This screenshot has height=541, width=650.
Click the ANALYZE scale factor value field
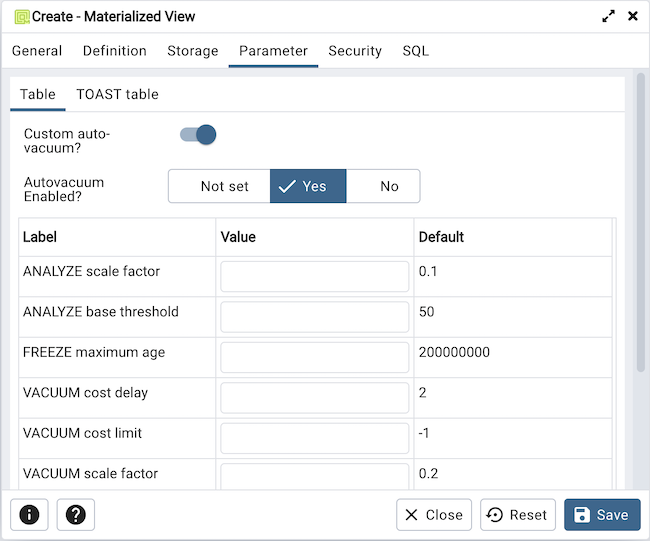click(315, 276)
